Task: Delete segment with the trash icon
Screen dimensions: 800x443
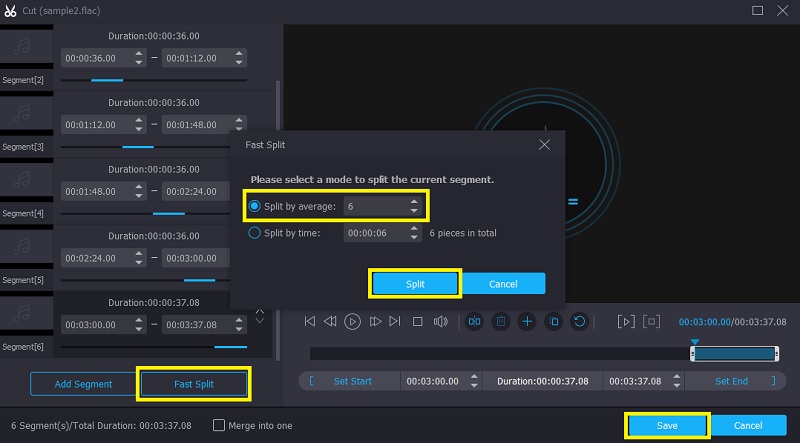Action: tap(500, 322)
